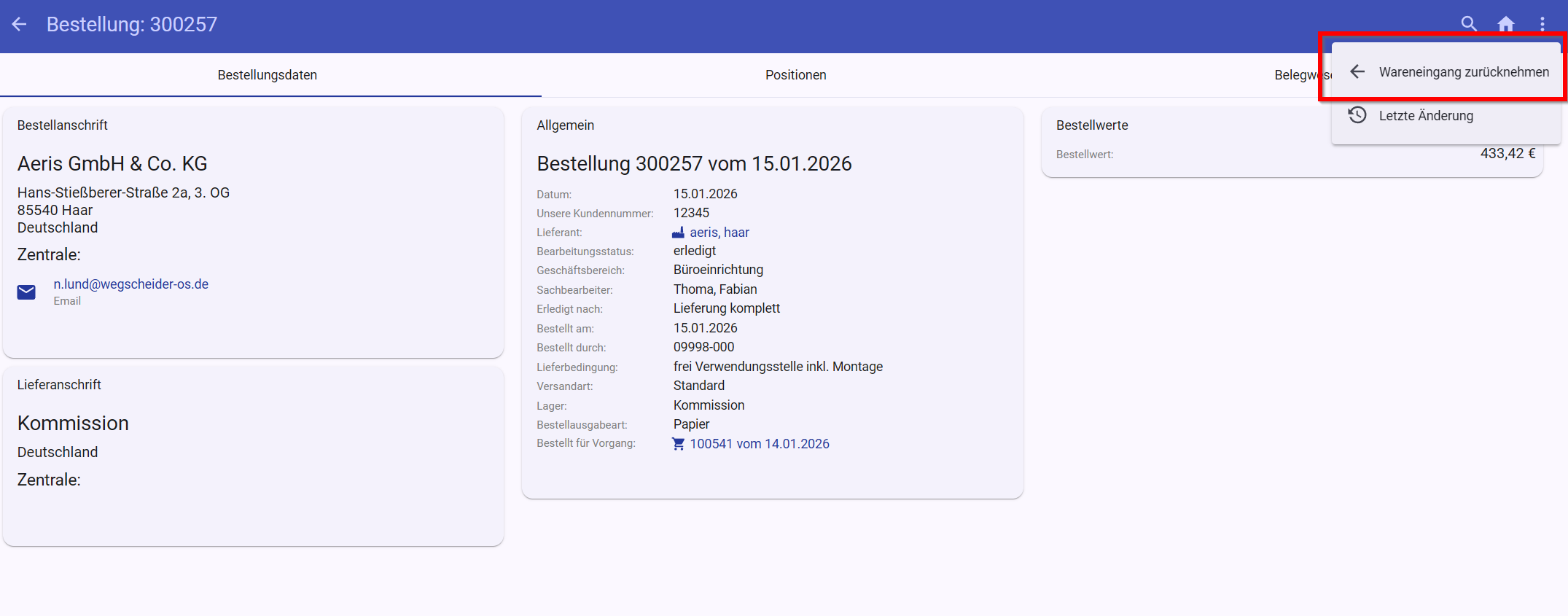The height and width of the screenshot is (616, 1568).
Task: Open search with the magnifier icon
Action: [1469, 24]
